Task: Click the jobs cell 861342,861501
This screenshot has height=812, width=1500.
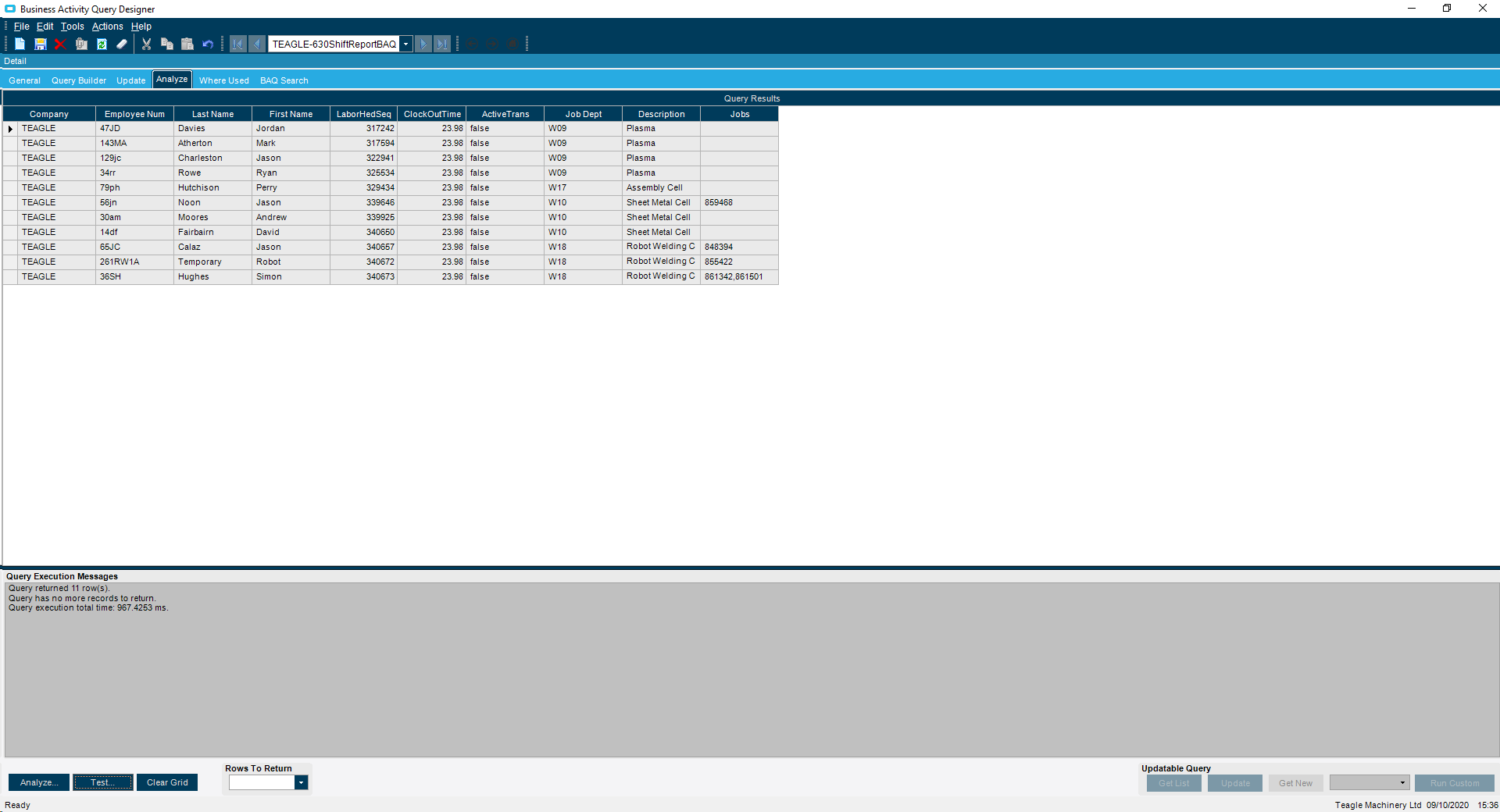Action: pyautogui.click(x=740, y=277)
